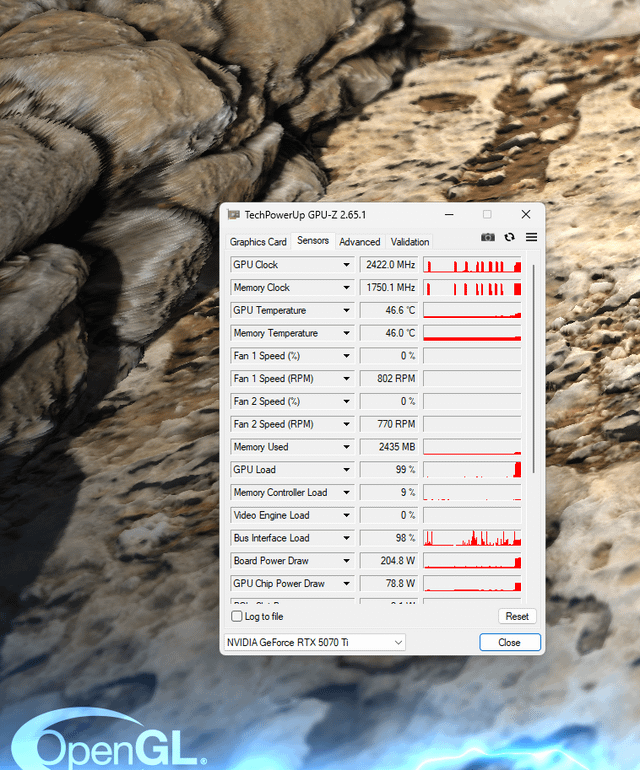Image resolution: width=640 pixels, height=770 pixels.
Task: Click the GPU-Z title bar app icon
Action: click(233, 215)
